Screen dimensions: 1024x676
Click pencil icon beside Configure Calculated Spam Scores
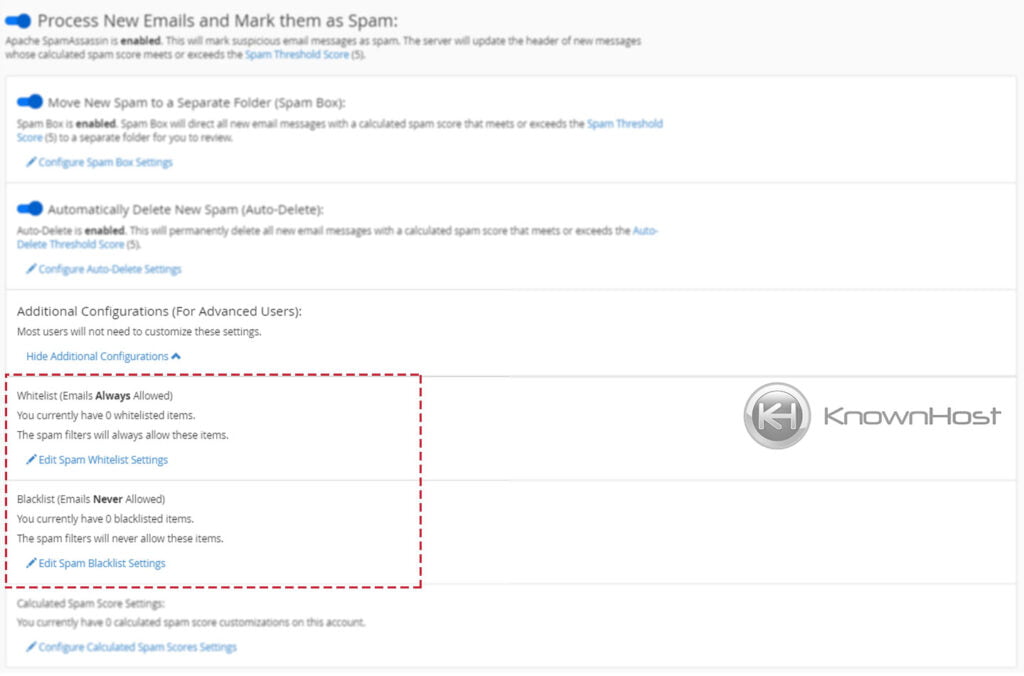pyautogui.click(x=31, y=646)
